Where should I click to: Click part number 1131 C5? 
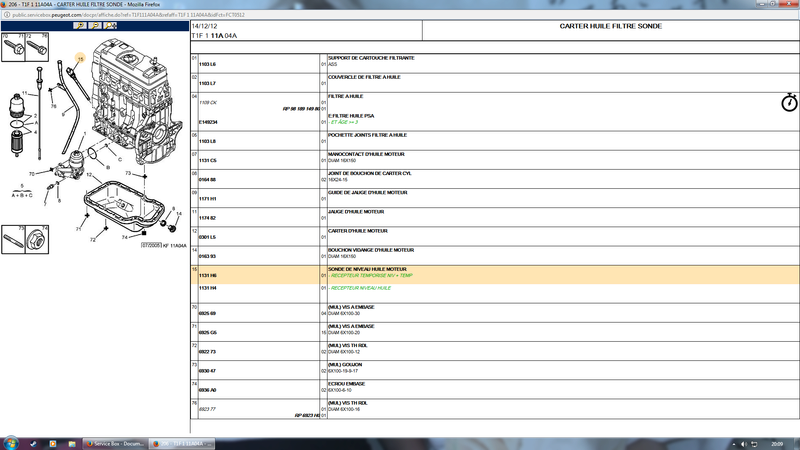click(x=208, y=160)
